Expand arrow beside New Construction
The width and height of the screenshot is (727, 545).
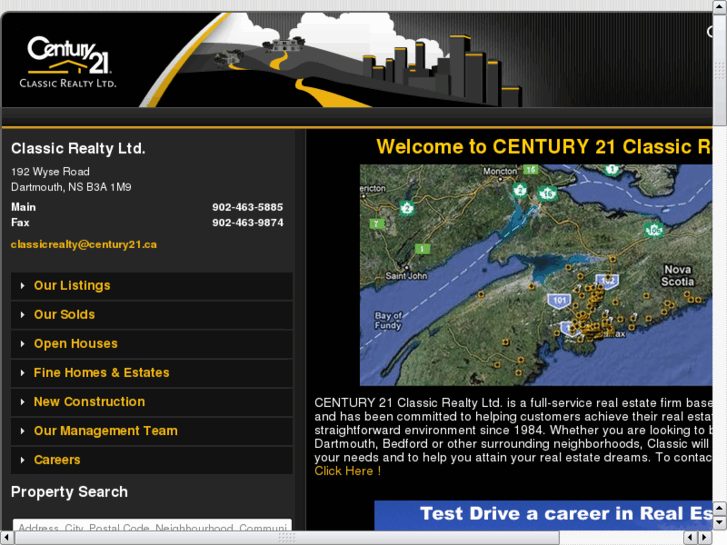coord(22,402)
